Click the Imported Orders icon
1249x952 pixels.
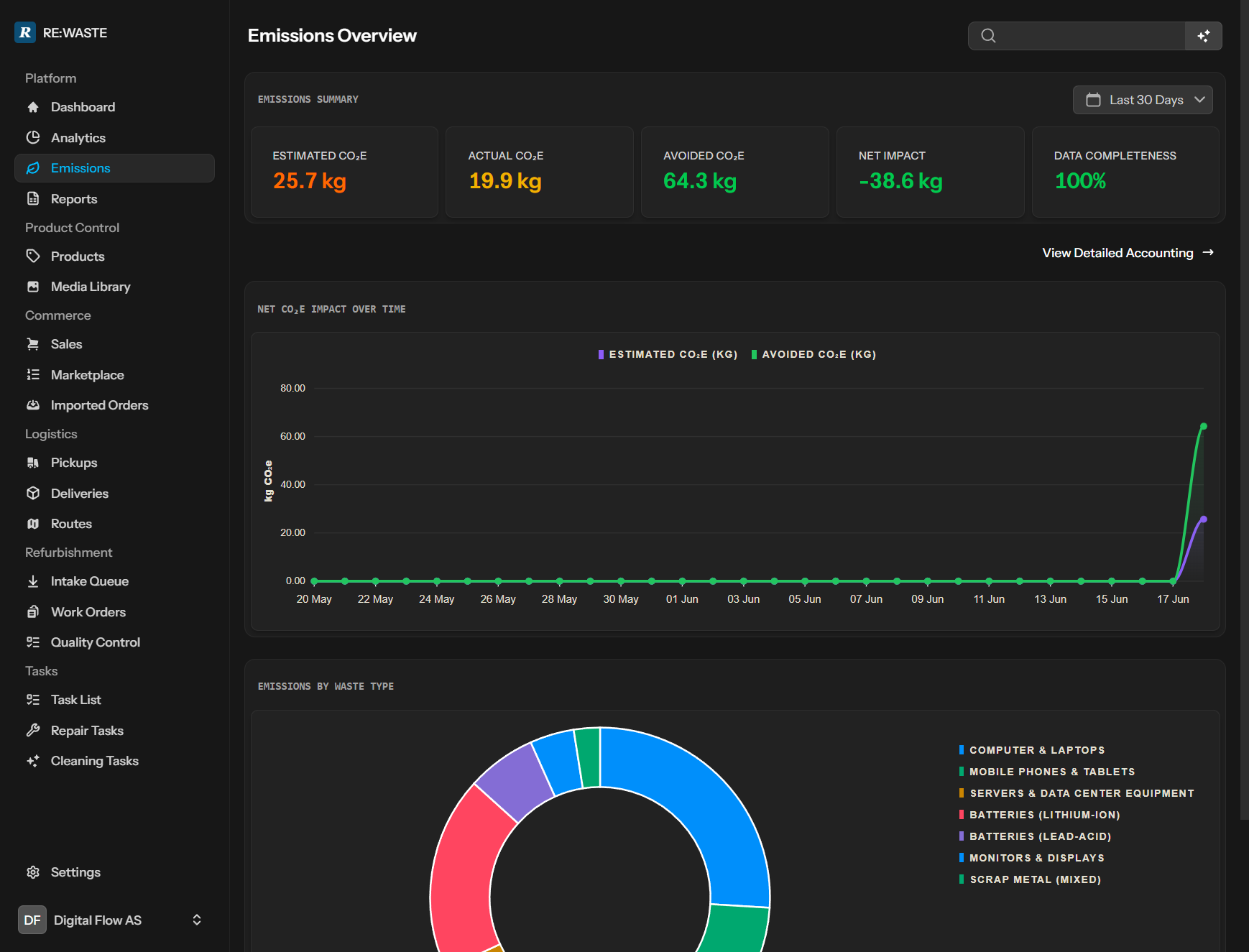coord(33,405)
